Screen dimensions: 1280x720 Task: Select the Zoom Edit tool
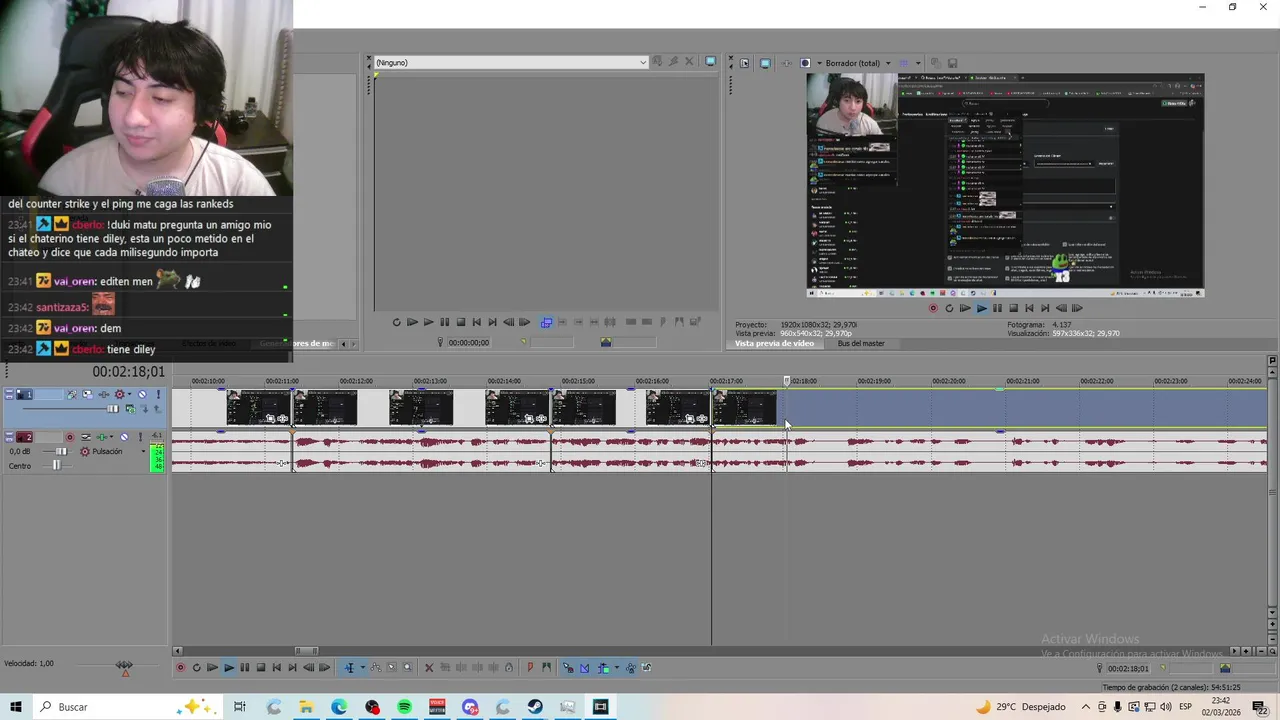(x=408, y=667)
